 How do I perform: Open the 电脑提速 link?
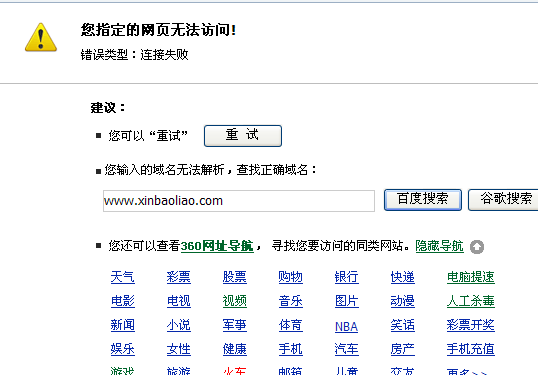[x=471, y=277]
